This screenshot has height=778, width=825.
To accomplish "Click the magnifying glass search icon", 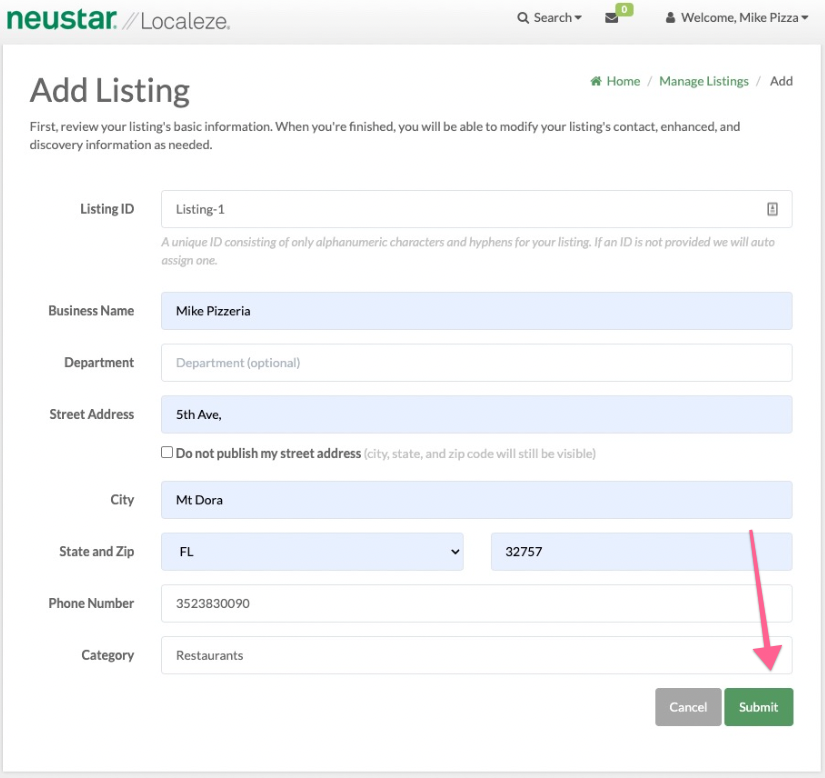I will click(523, 18).
